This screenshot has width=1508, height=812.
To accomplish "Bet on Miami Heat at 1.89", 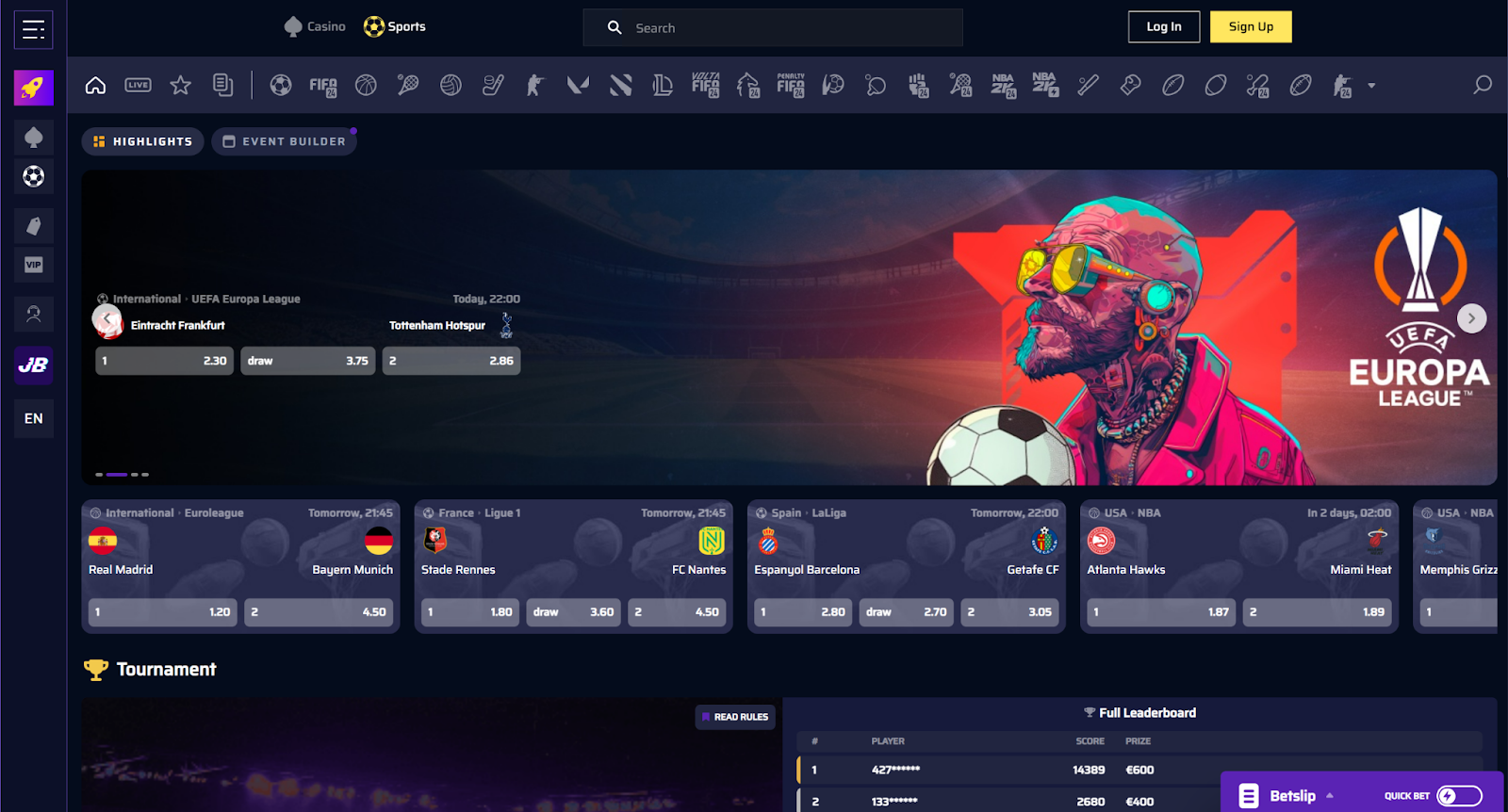I will 1317,612.
